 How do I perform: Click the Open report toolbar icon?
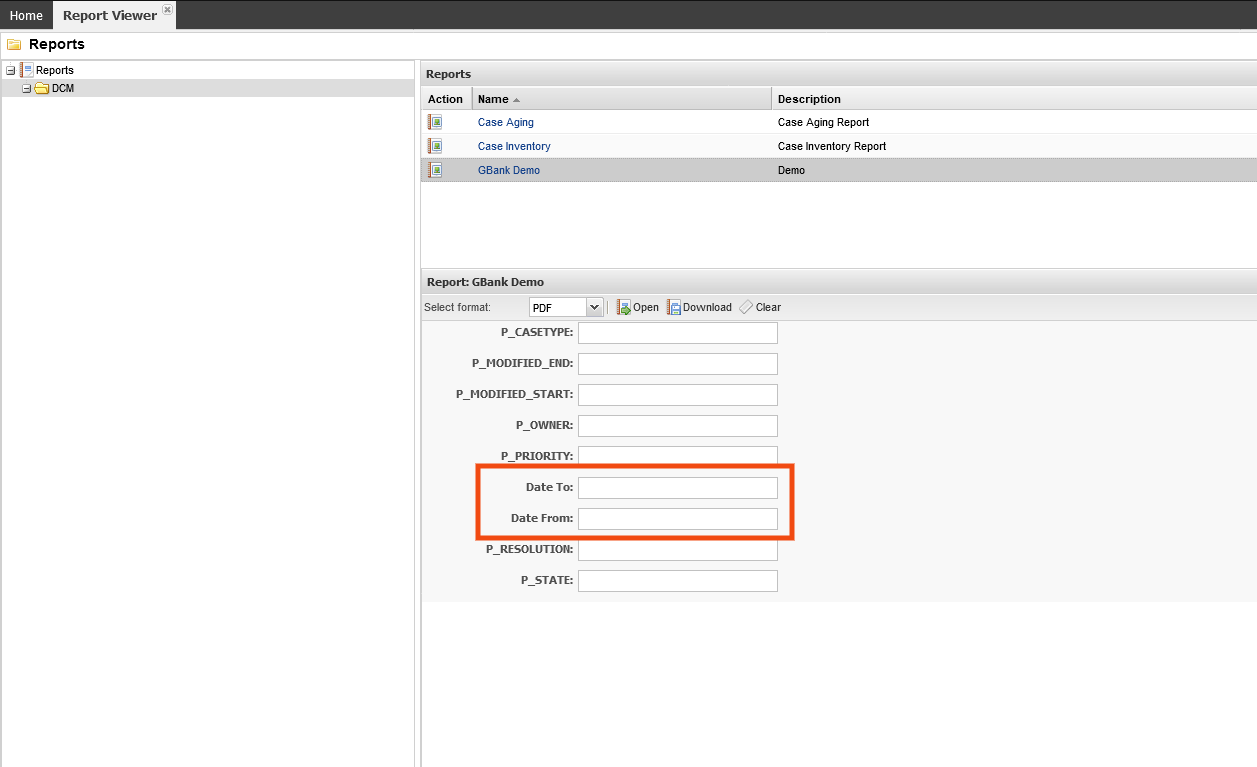coord(624,308)
